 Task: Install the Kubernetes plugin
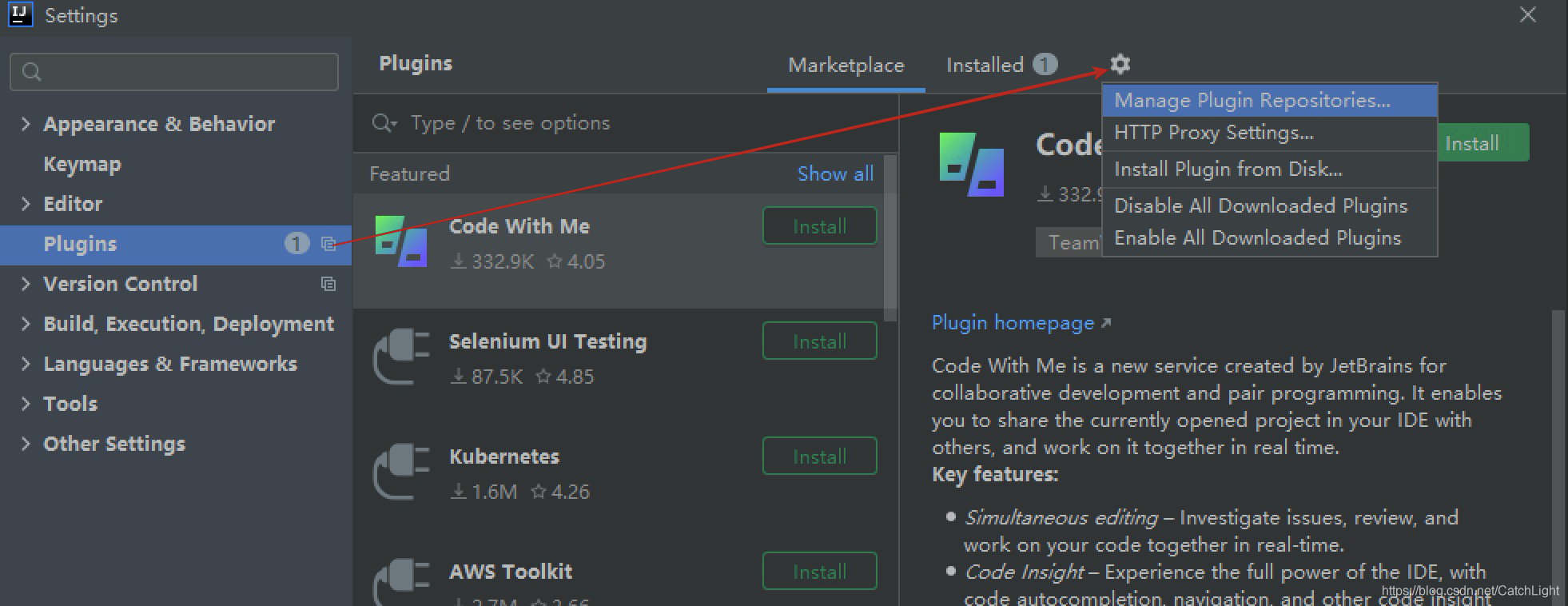pyautogui.click(x=819, y=456)
